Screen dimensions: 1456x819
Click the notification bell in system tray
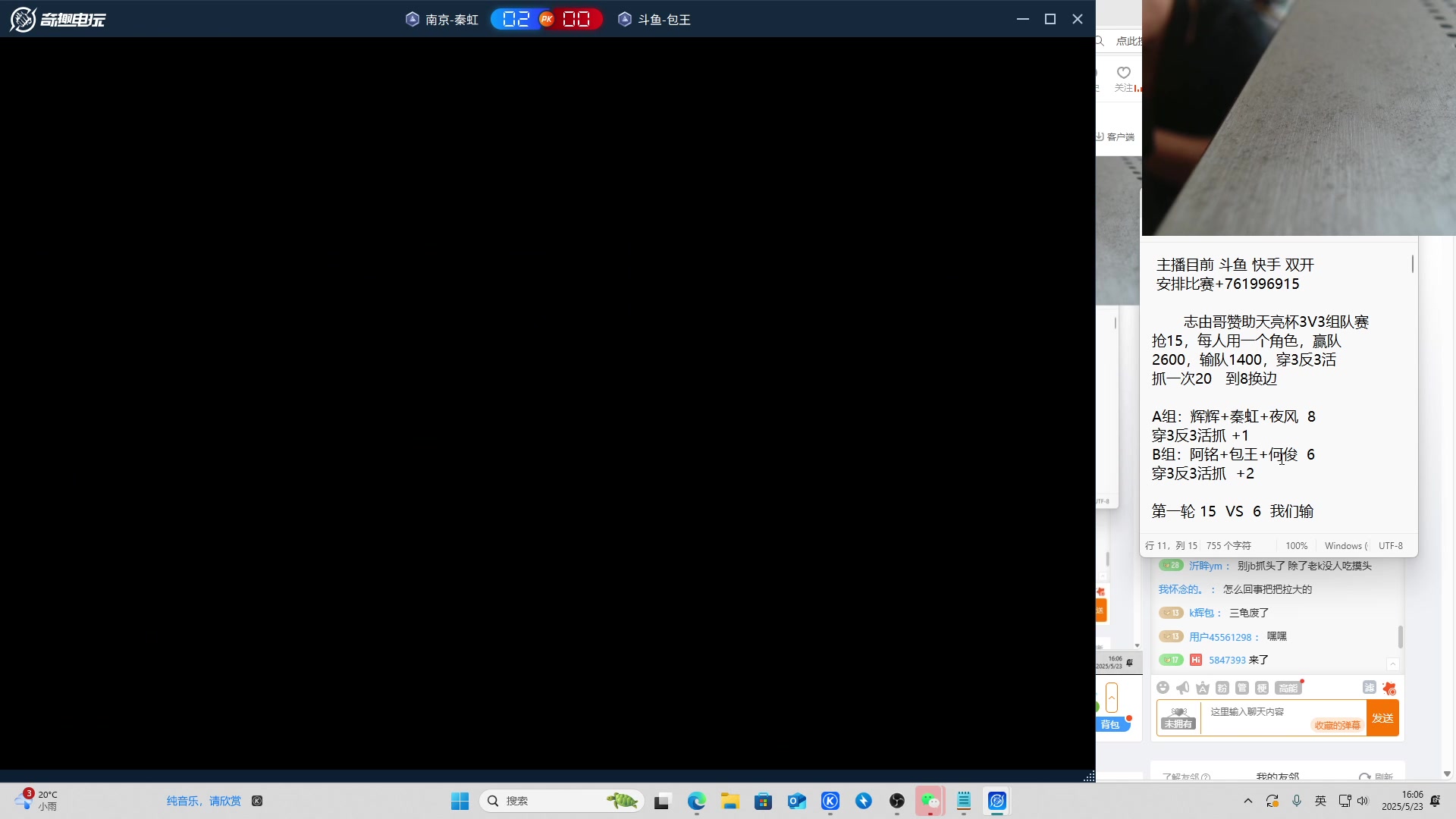tap(1435, 801)
